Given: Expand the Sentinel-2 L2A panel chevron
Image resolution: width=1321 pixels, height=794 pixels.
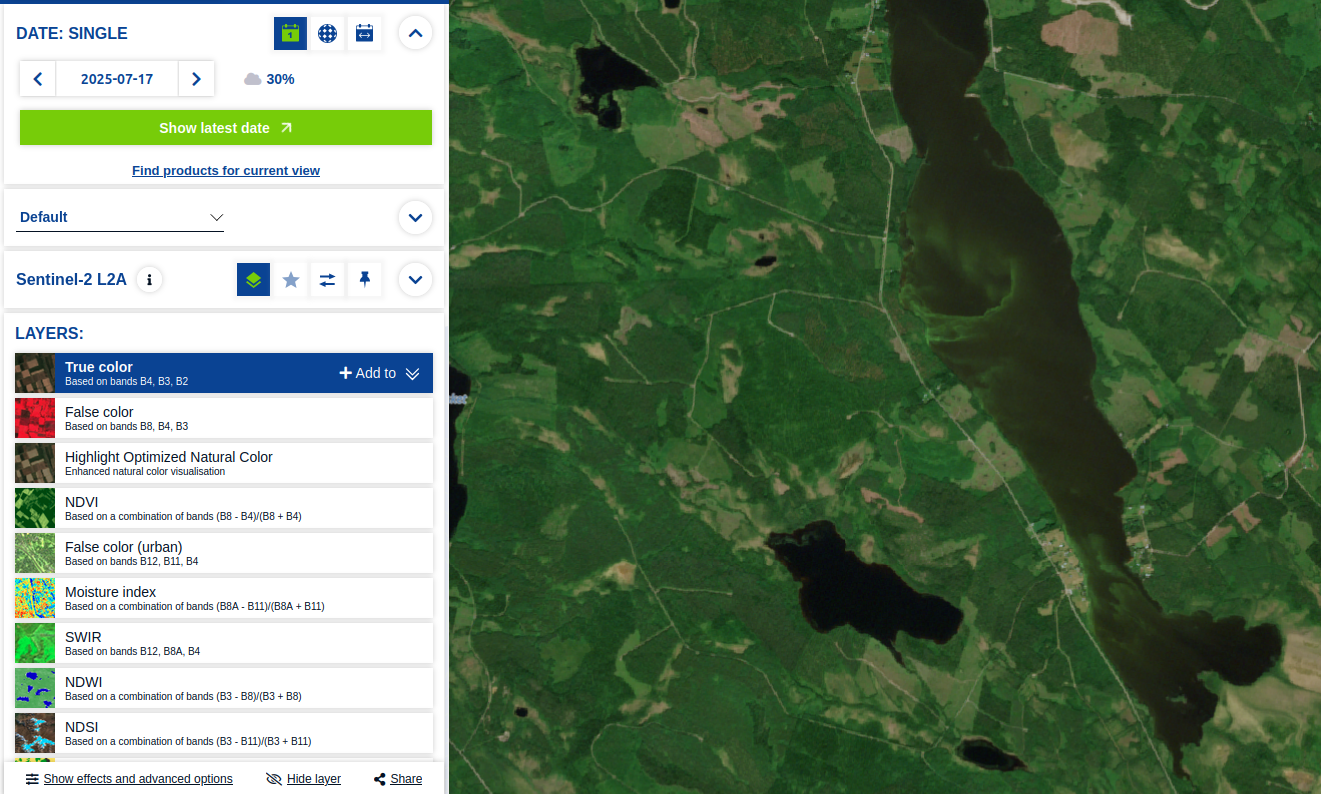Looking at the screenshot, I should click(415, 280).
